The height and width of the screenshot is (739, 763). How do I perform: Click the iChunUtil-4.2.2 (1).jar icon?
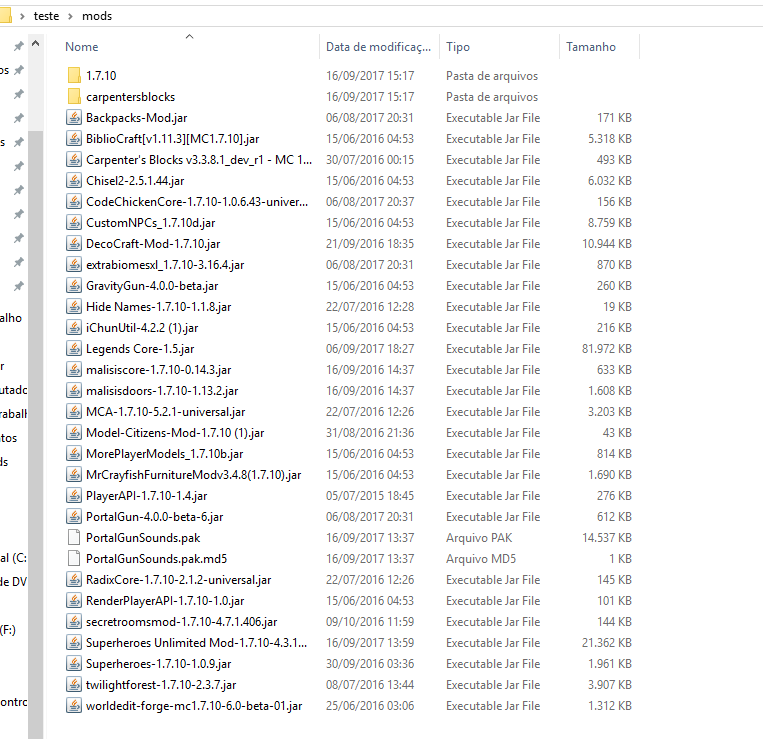point(74,327)
